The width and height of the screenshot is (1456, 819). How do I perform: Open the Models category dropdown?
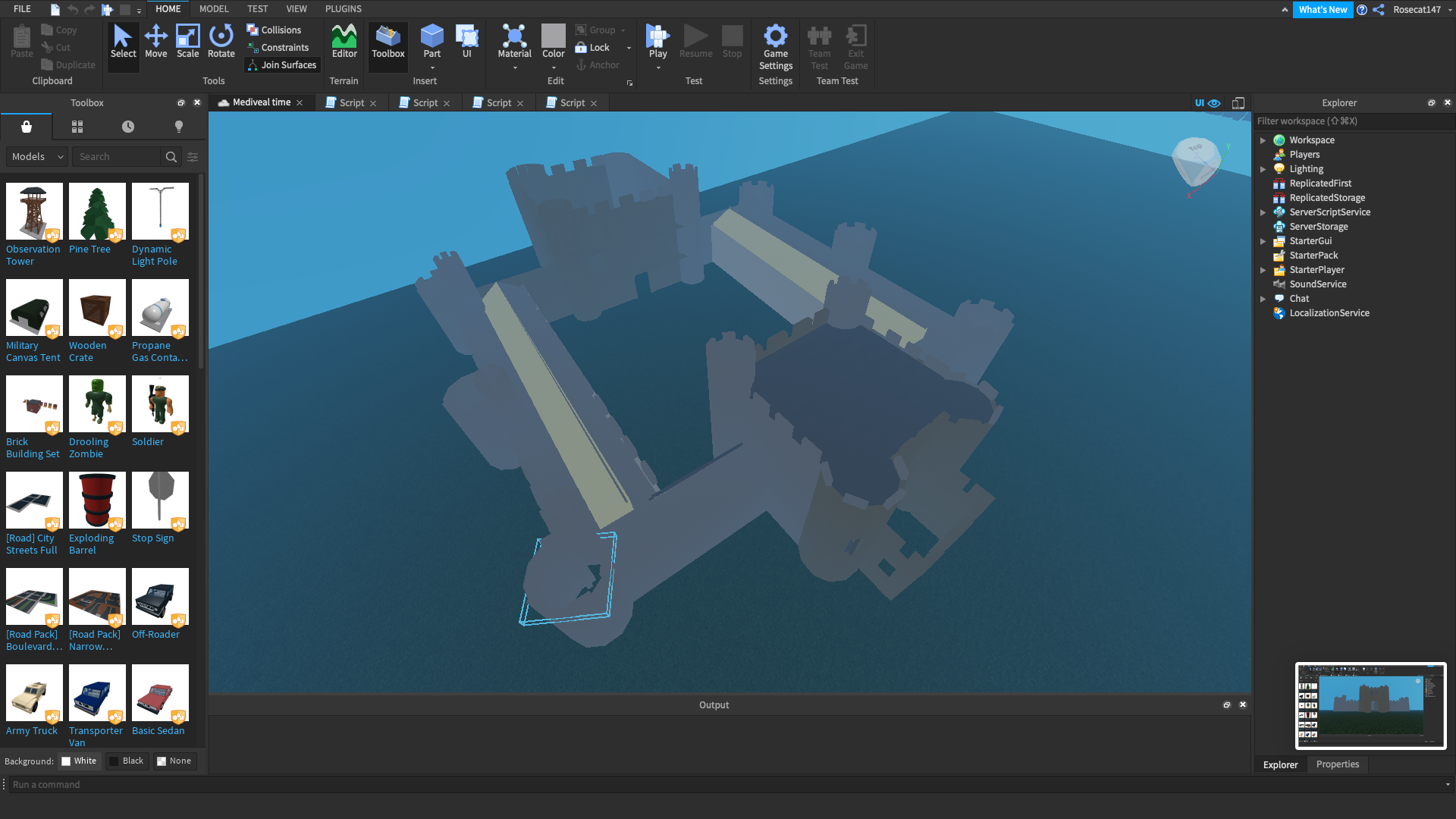coord(37,157)
